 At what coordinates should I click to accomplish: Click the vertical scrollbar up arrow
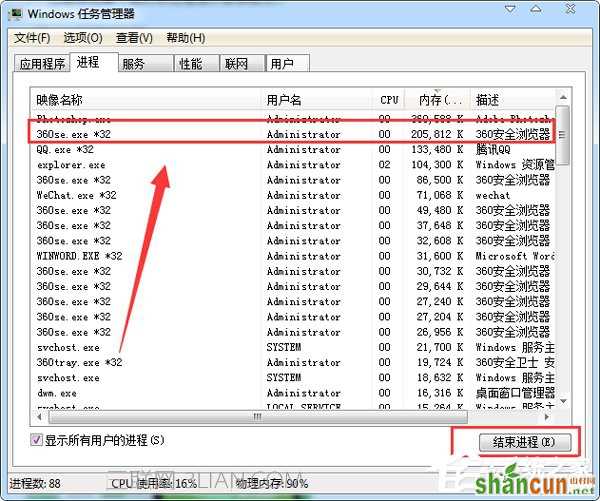(562, 98)
